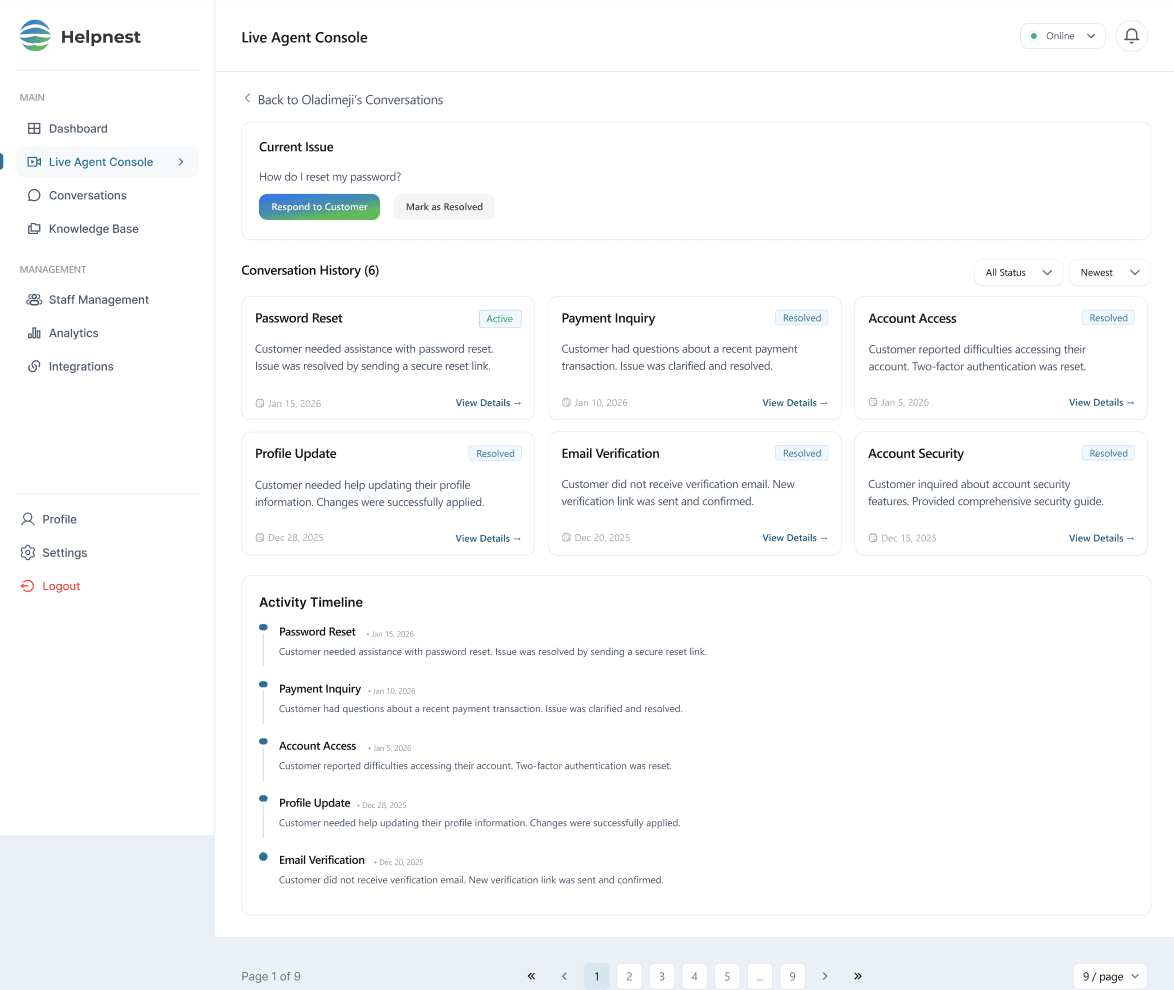Click the Analytics bar chart icon
This screenshot has height=990, width=1174.
[34, 333]
